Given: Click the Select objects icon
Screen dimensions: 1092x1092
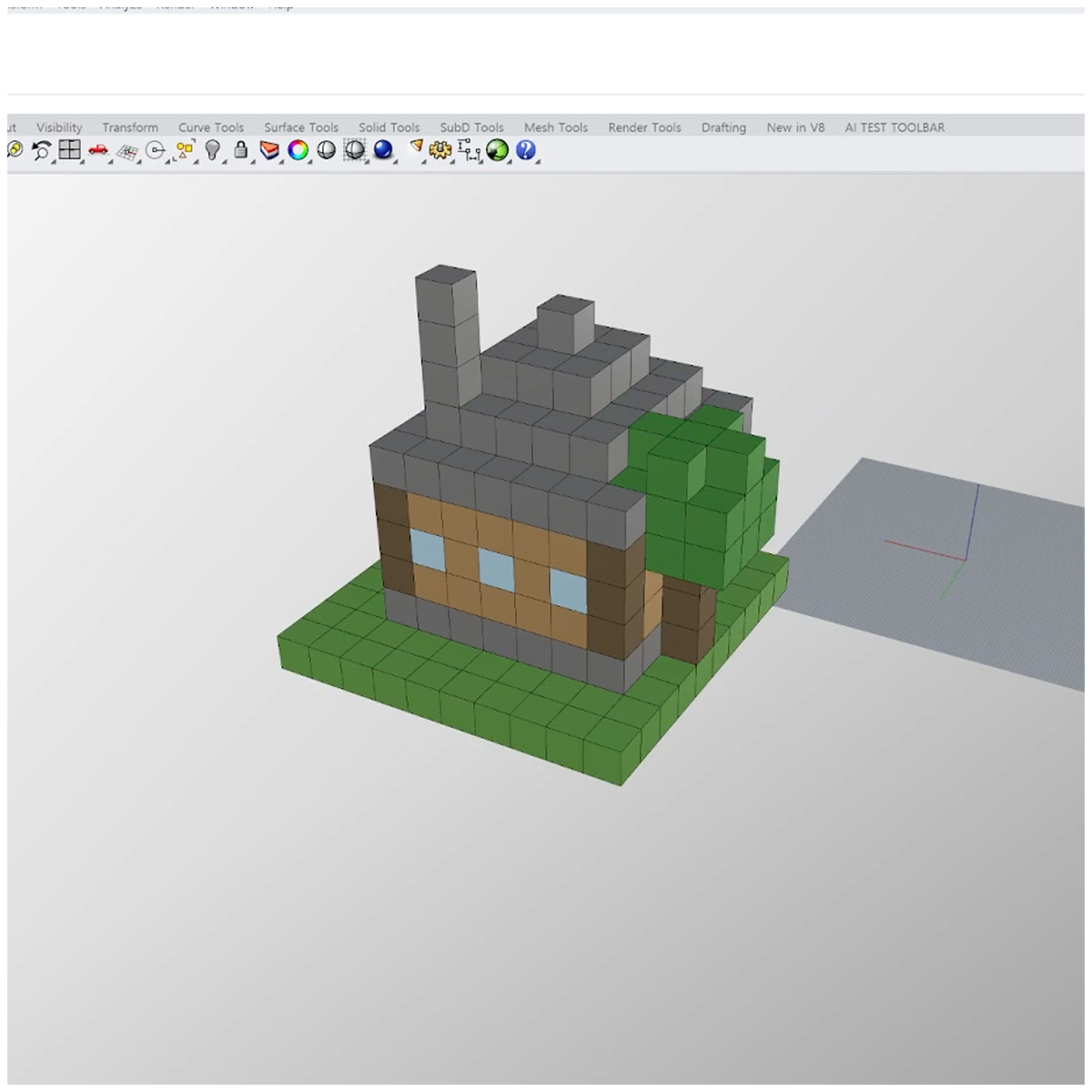Looking at the screenshot, I should 185,150.
